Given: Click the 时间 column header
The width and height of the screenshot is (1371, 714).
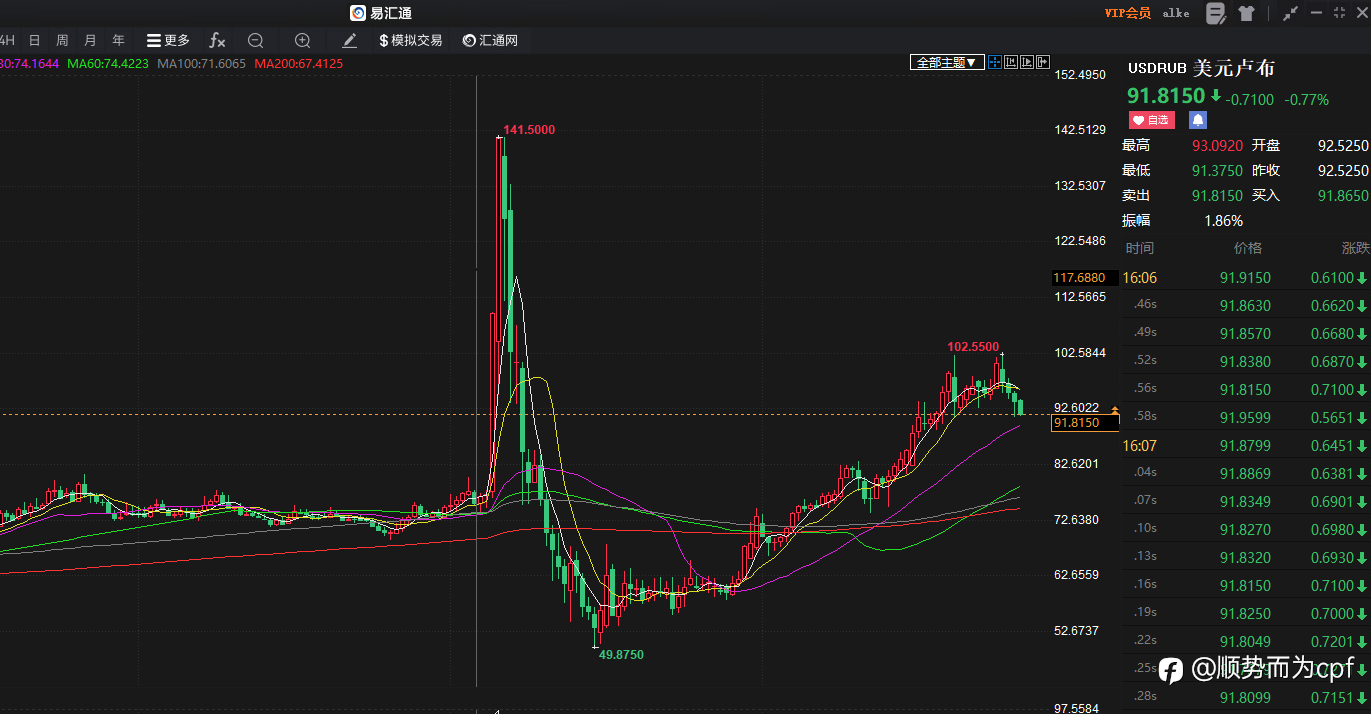Looking at the screenshot, I should point(1139,248).
